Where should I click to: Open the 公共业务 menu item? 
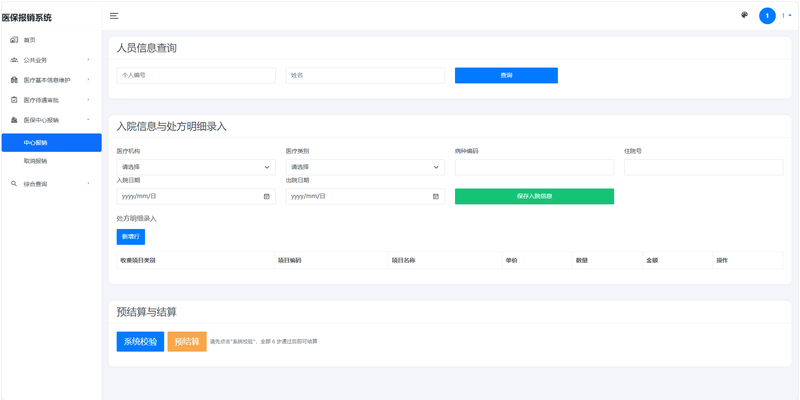[52, 60]
